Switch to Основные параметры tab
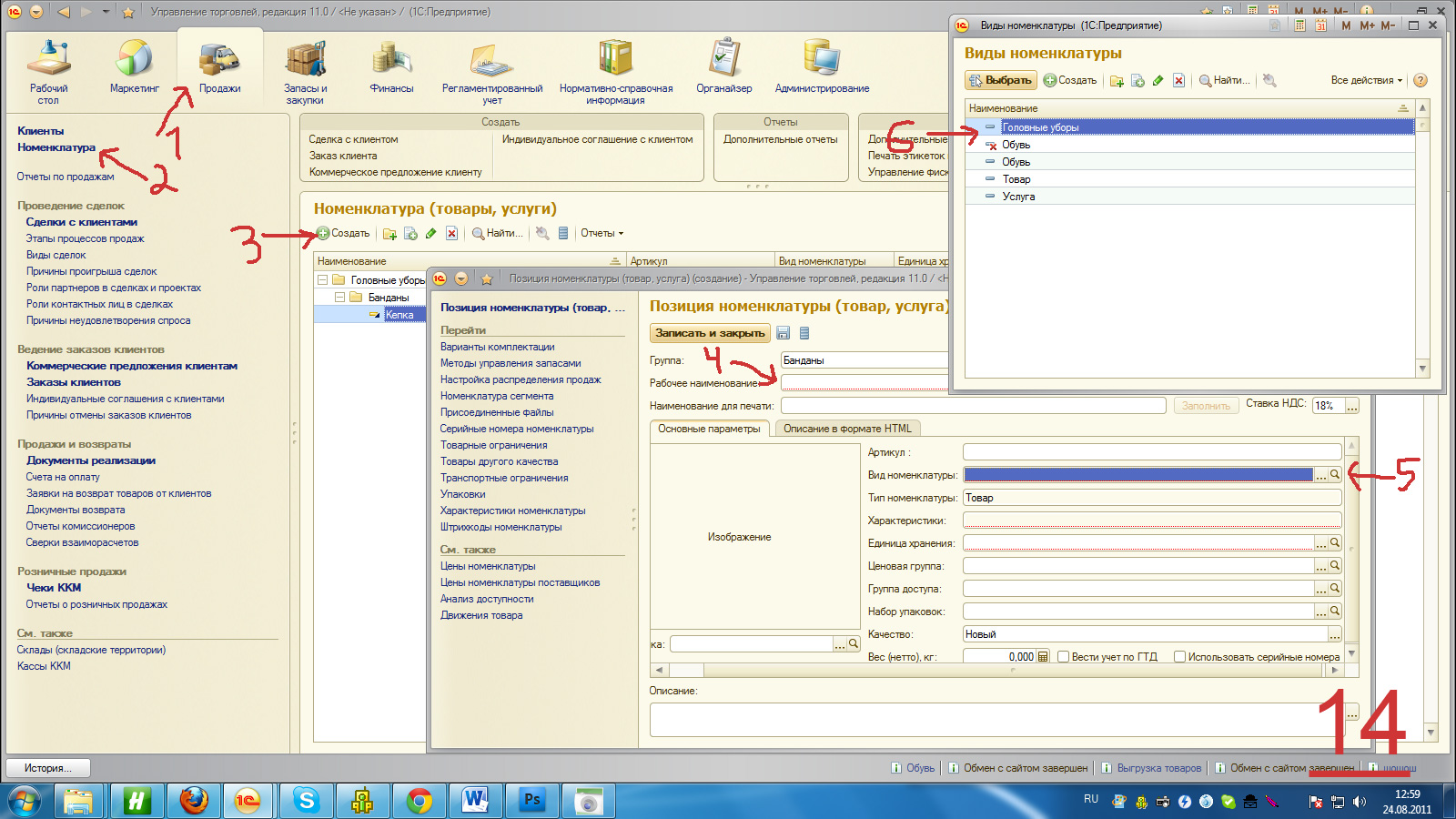 tap(710, 429)
